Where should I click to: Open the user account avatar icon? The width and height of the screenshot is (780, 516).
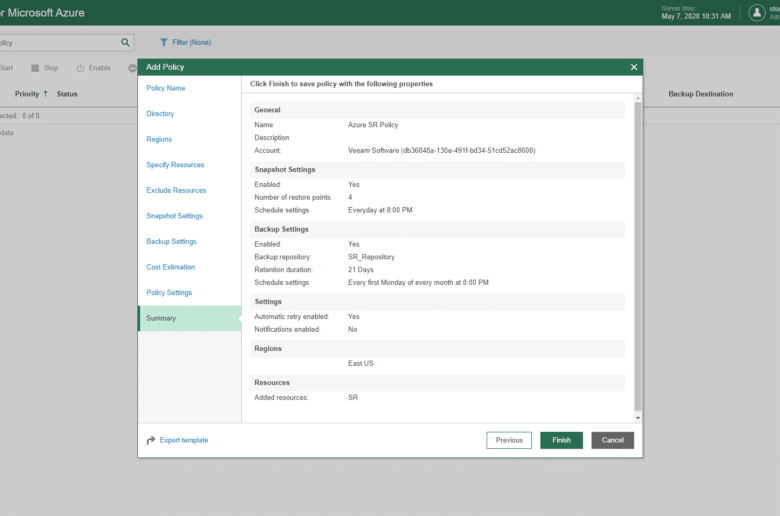point(757,13)
